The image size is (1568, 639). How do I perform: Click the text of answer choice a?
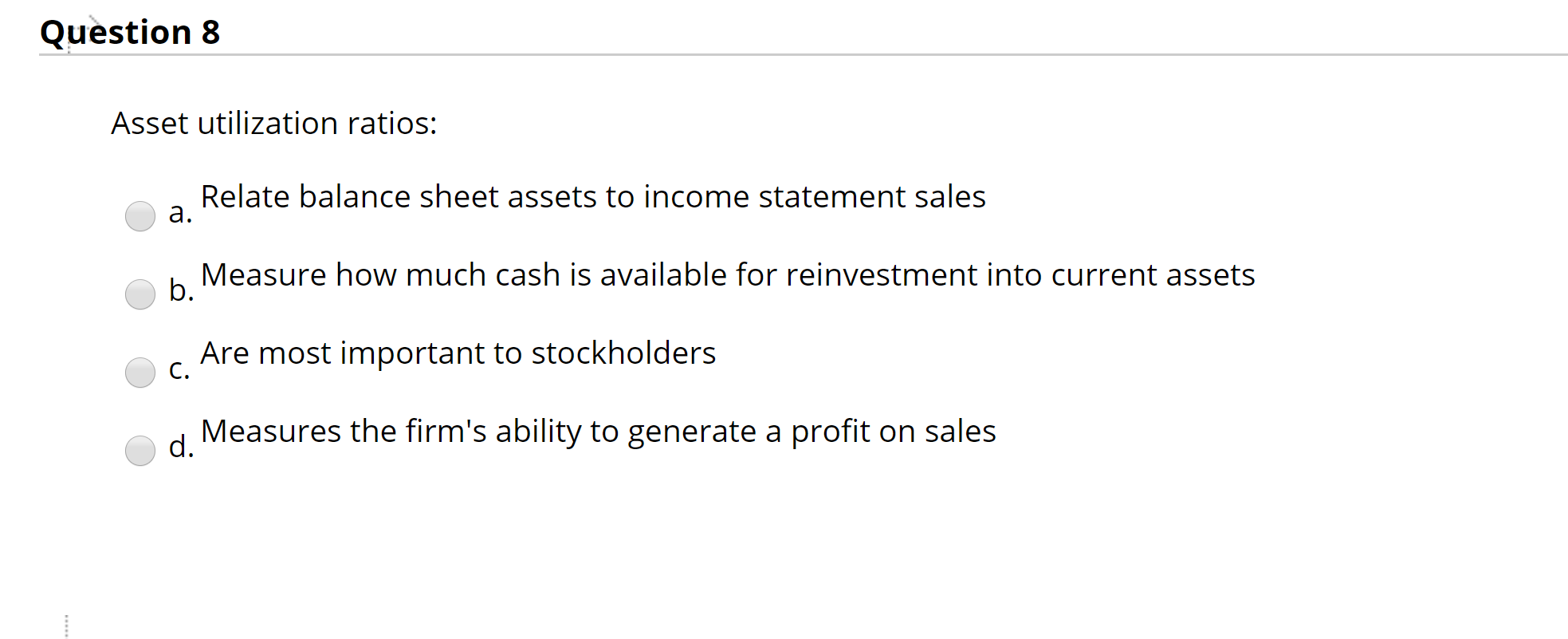click(593, 196)
